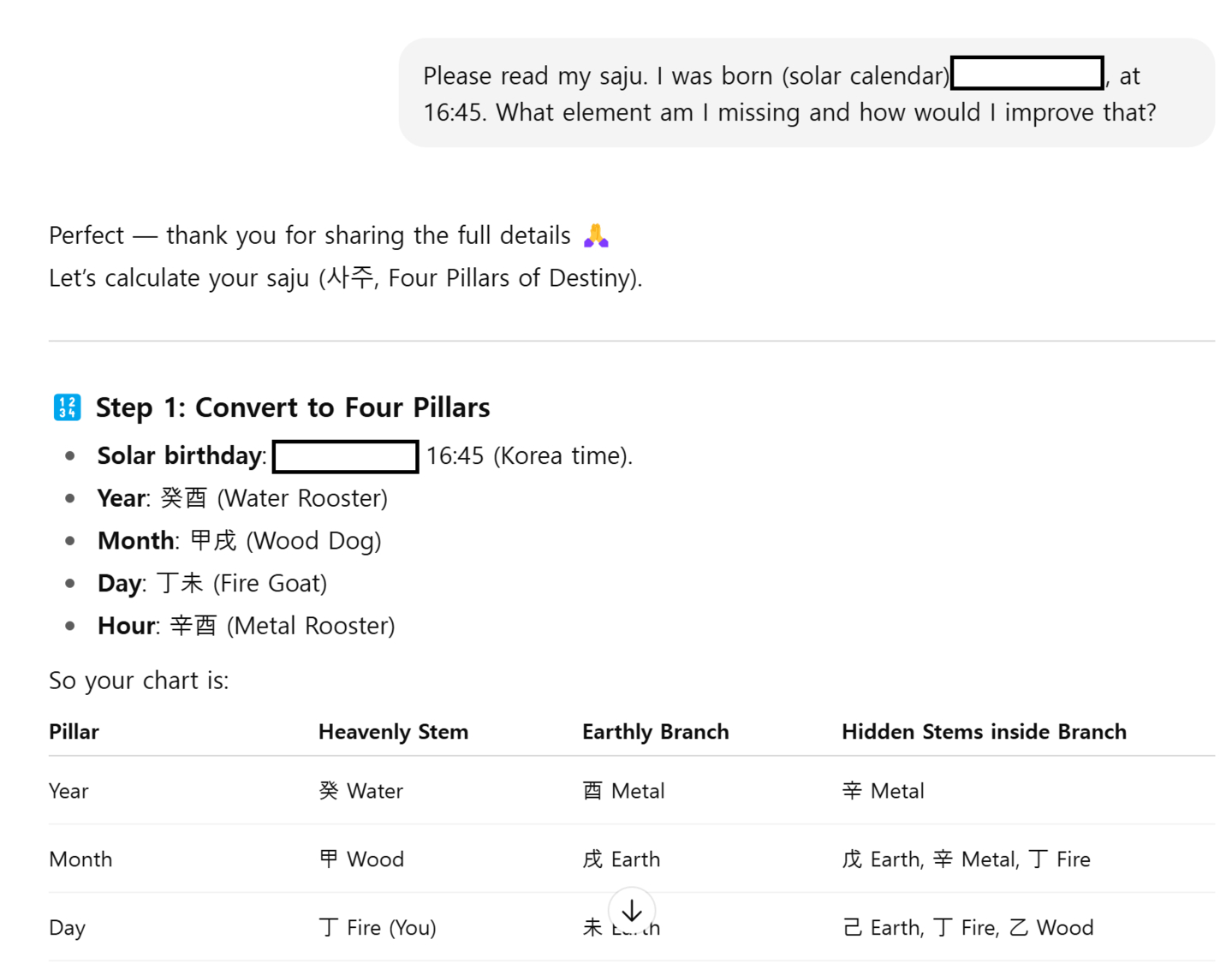Image resolution: width=1232 pixels, height=963 pixels.
Task: Click the Hour bullet with Metal Rooster
Action: tap(247, 627)
